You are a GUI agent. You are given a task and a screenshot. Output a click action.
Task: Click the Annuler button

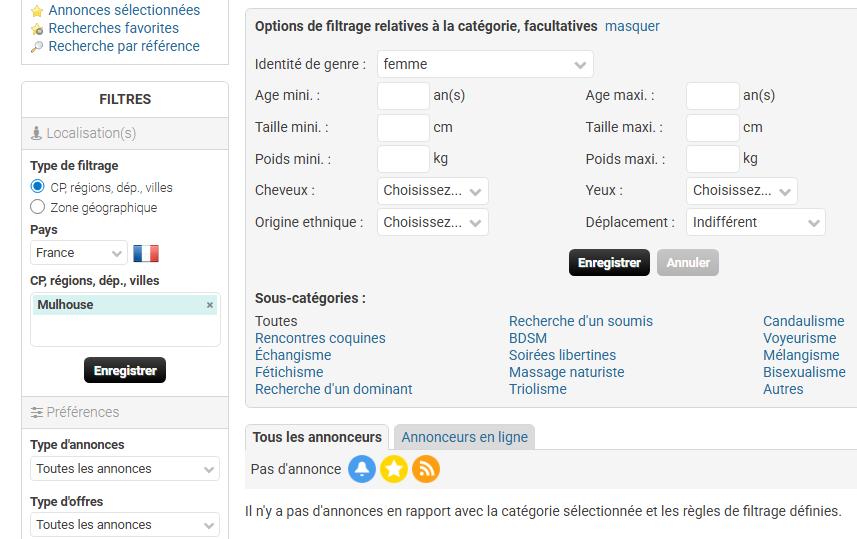point(688,263)
